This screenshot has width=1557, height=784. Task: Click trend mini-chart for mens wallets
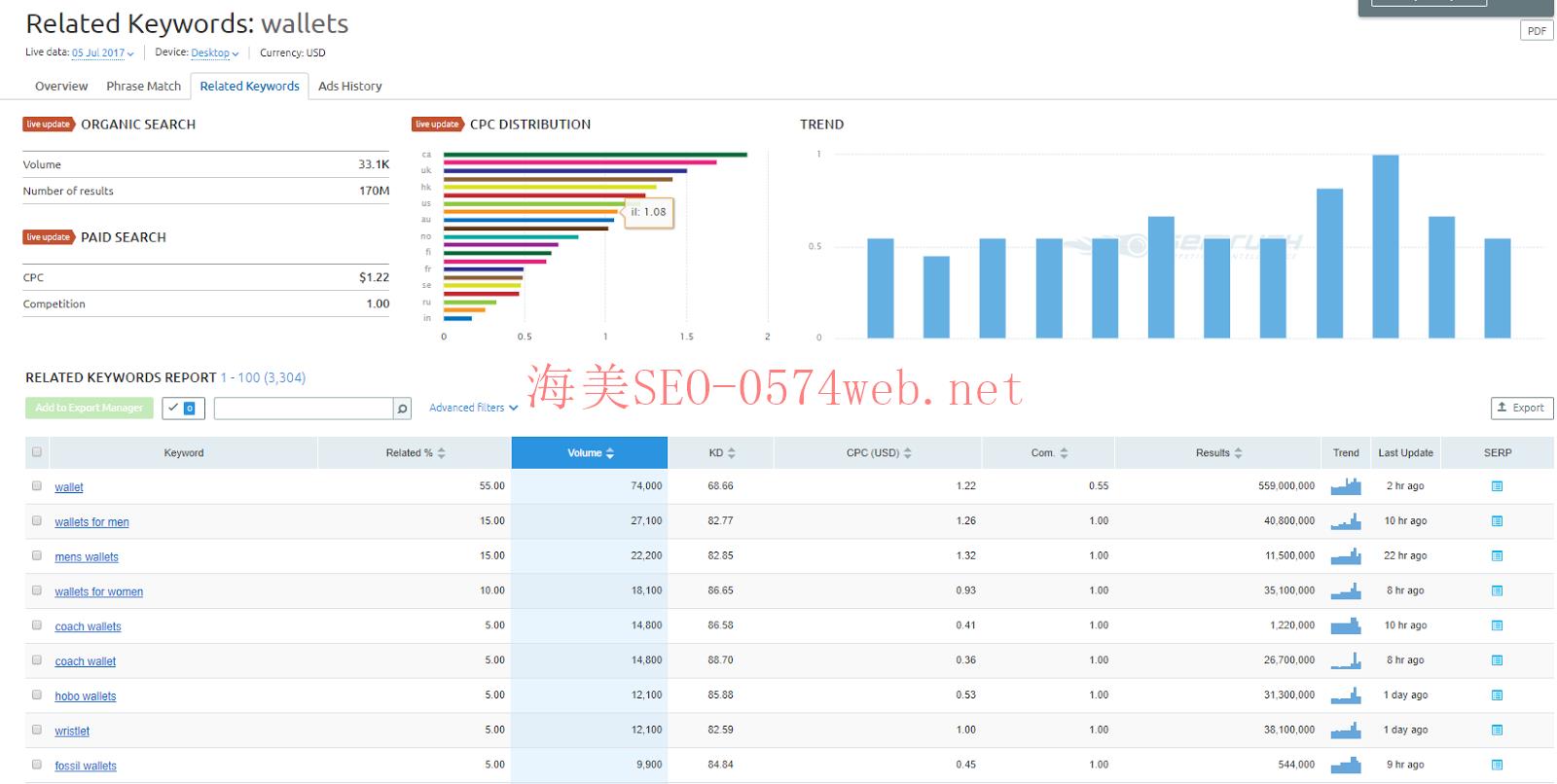click(1345, 556)
